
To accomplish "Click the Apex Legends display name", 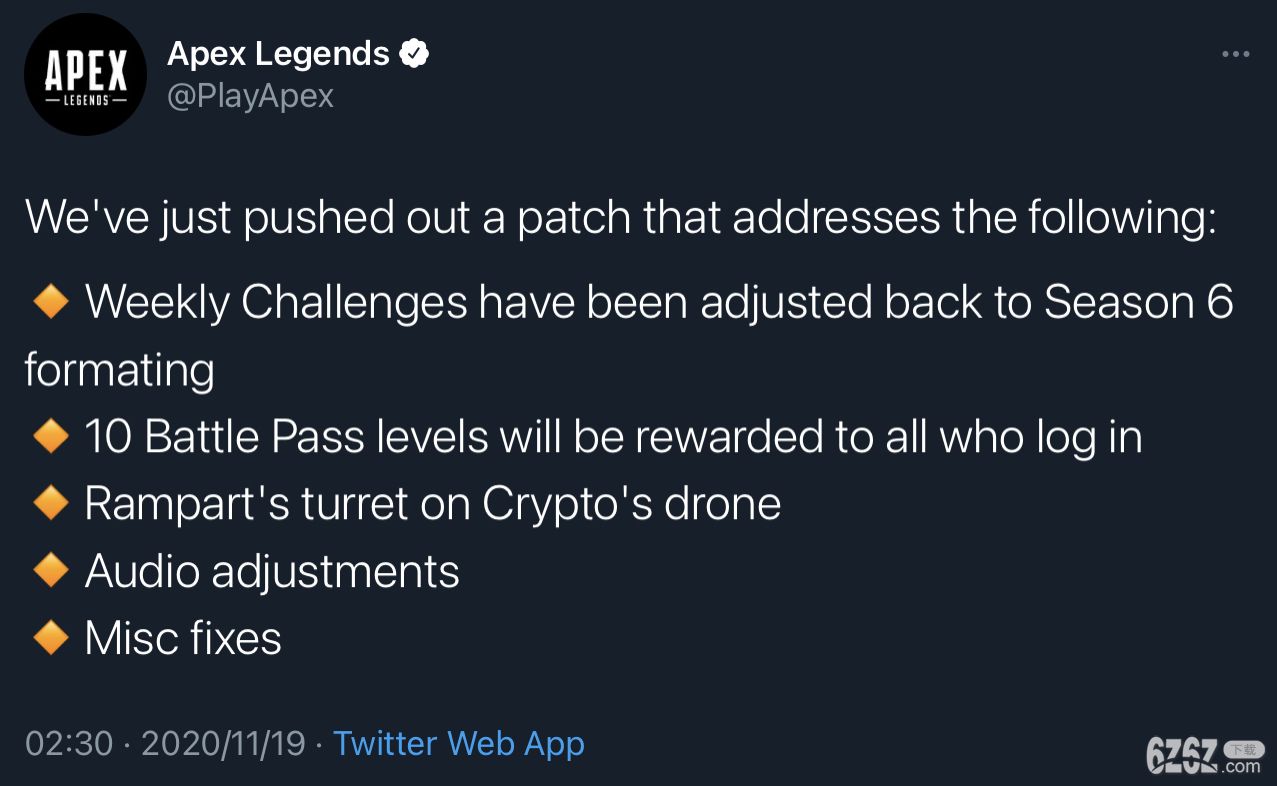I will click(278, 54).
